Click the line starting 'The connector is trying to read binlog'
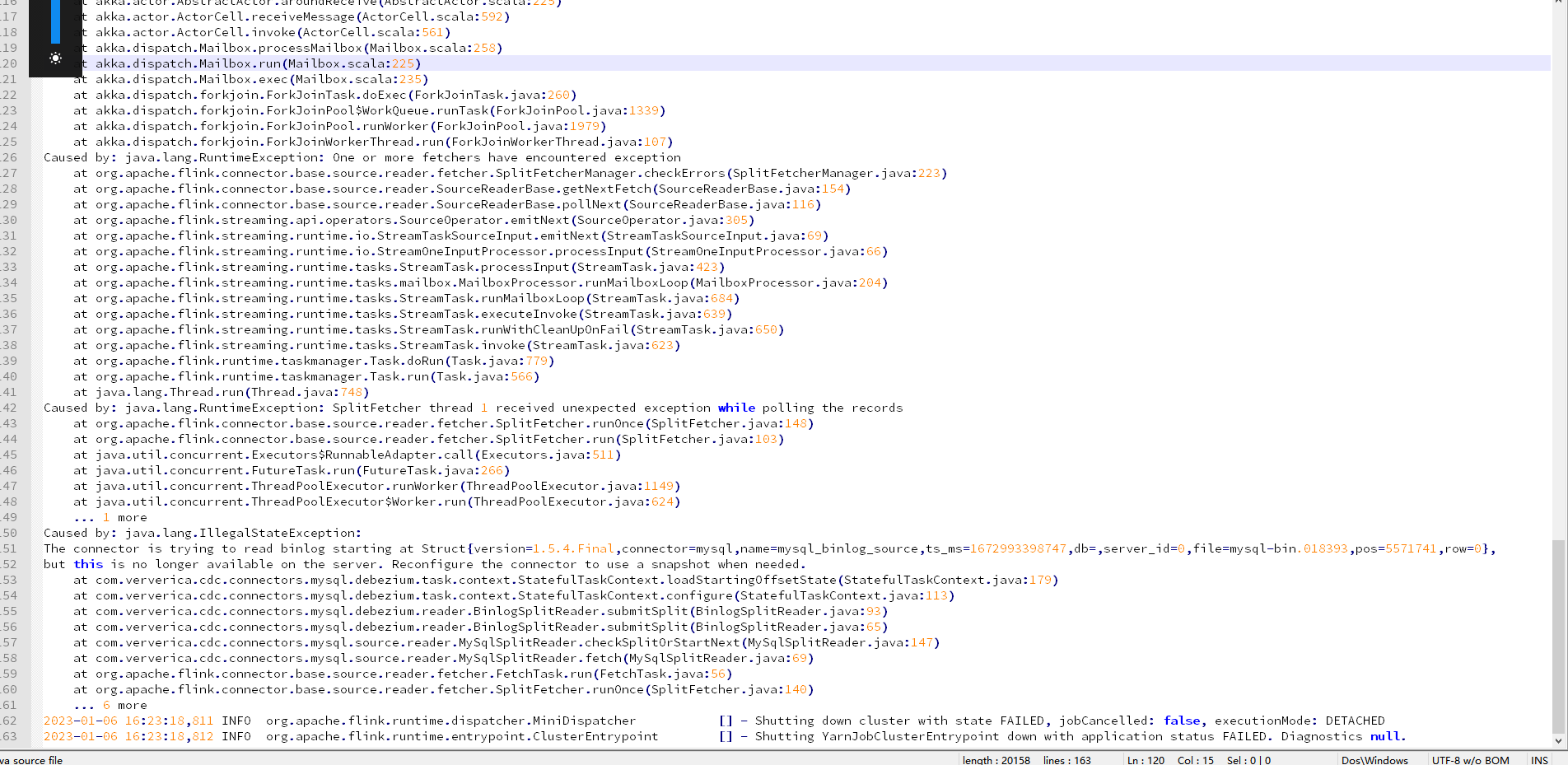The width and height of the screenshot is (1568, 765). coord(770,548)
